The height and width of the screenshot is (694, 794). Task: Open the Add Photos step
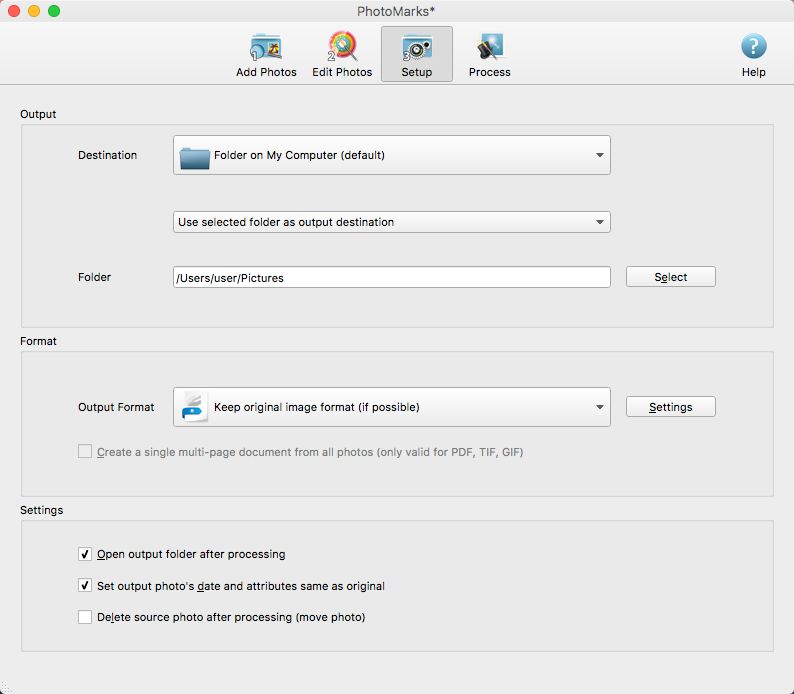click(266, 55)
